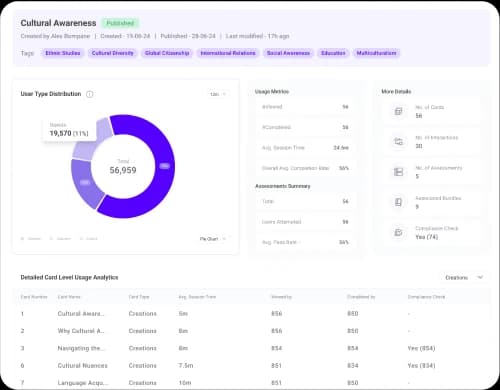Click the Assessments Summary heading
Viewport: 500px width, 390px height.
(x=283, y=186)
